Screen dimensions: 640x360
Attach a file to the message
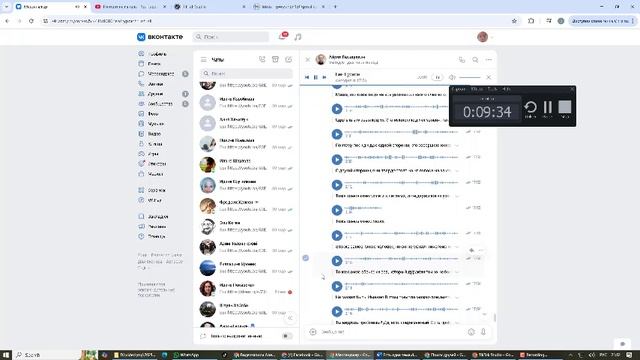[313, 332]
